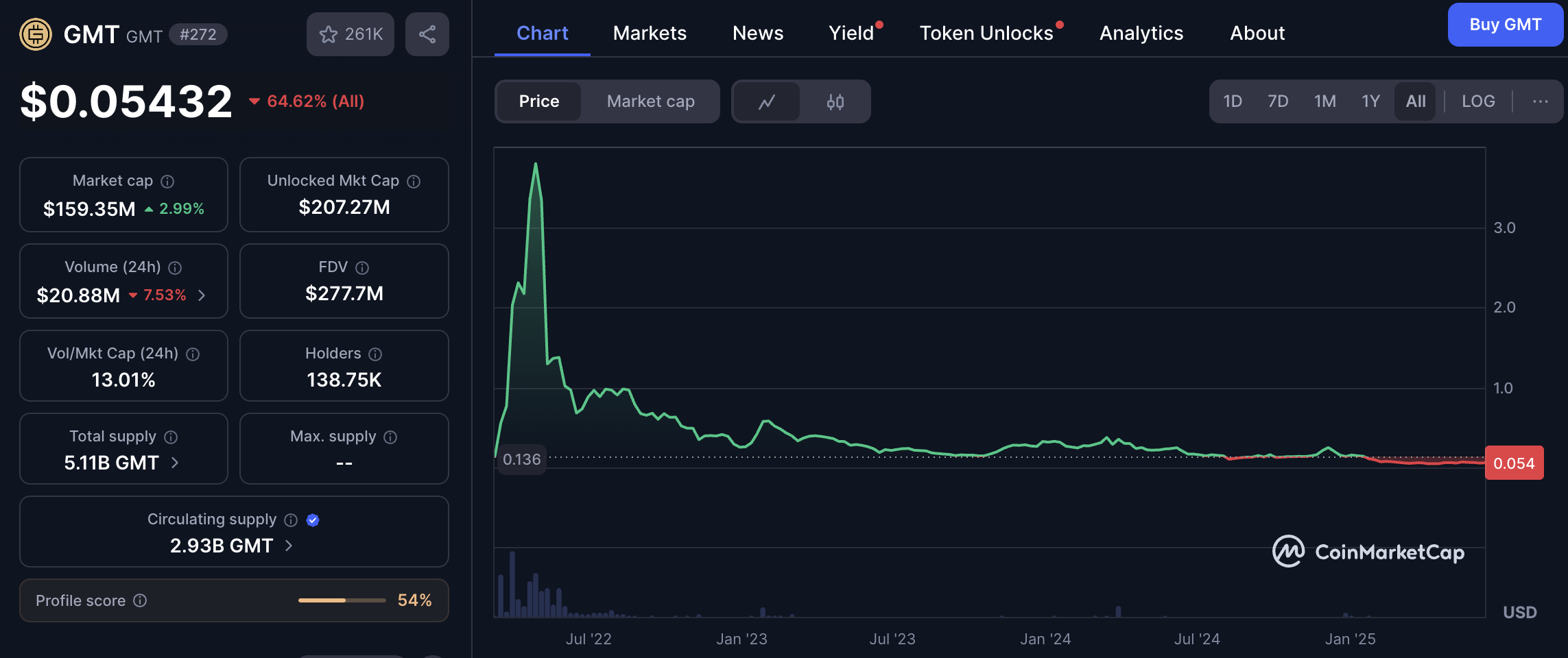The image size is (1568, 658).
Task: Click the price peak on chart line
Action: pyautogui.click(x=536, y=164)
